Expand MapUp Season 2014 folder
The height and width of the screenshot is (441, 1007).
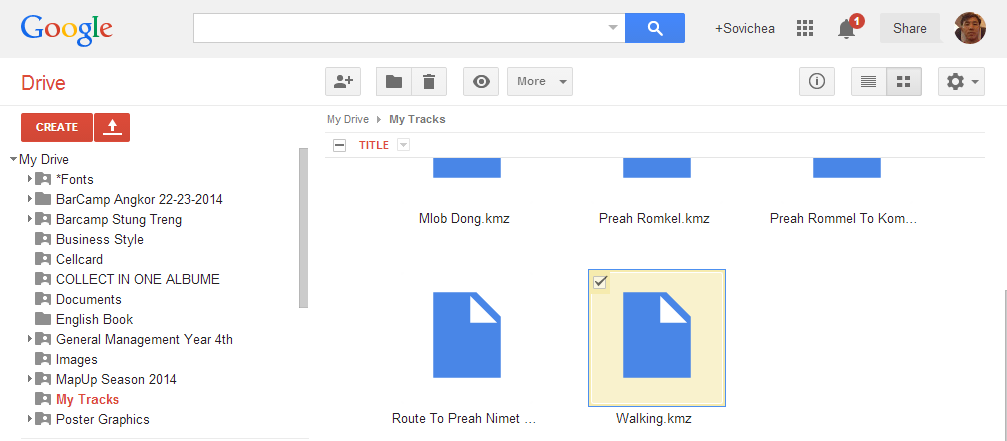30,379
